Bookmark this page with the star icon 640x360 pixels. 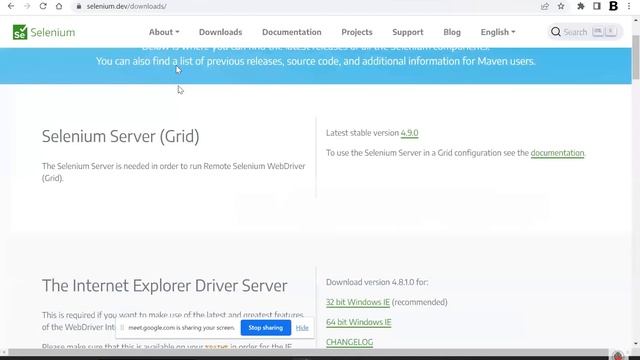(x=561, y=6)
